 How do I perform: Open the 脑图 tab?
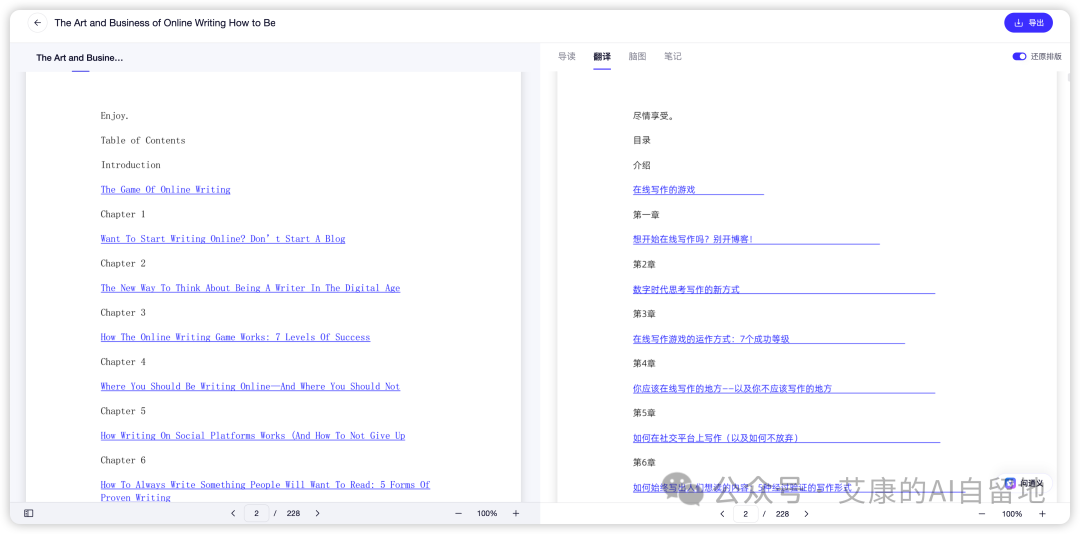click(637, 57)
